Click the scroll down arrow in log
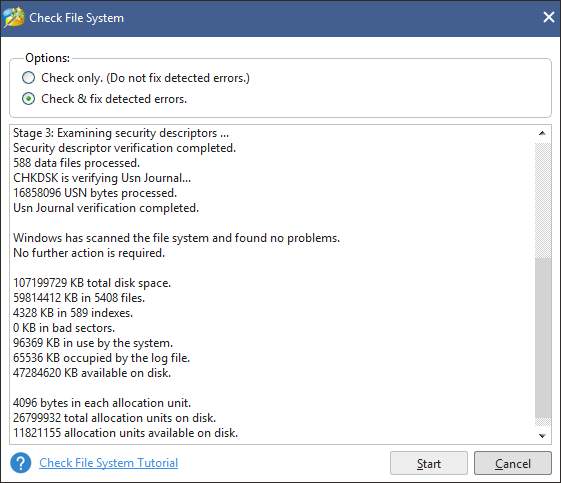 542,435
